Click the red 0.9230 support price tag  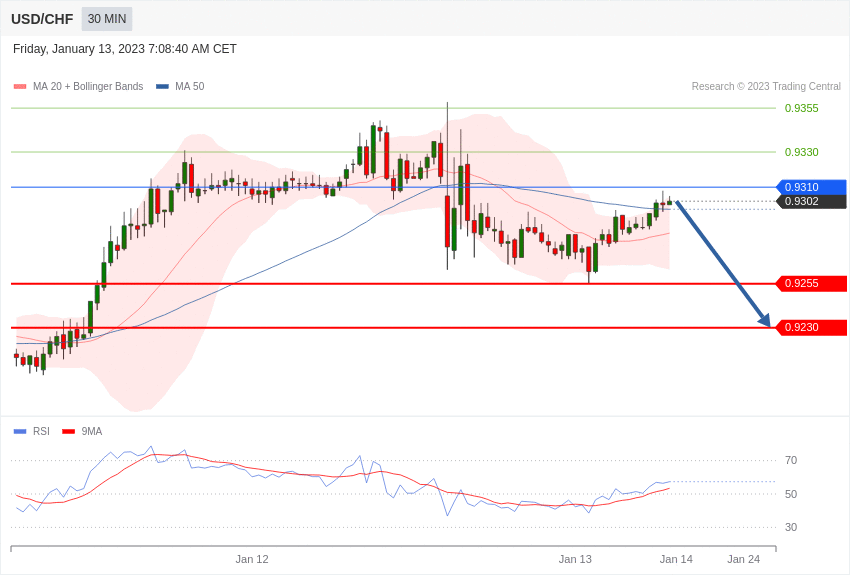811,327
